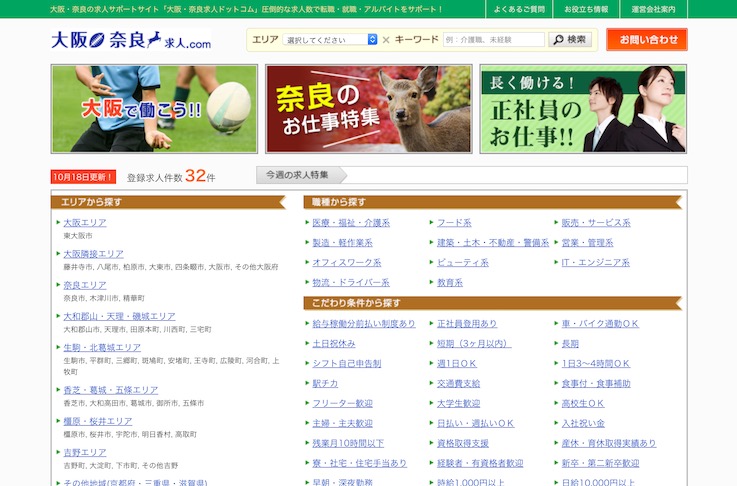The width and height of the screenshot is (737, 486).
Task: Filter by 土日祝休み condition
Action: point(335,343)
